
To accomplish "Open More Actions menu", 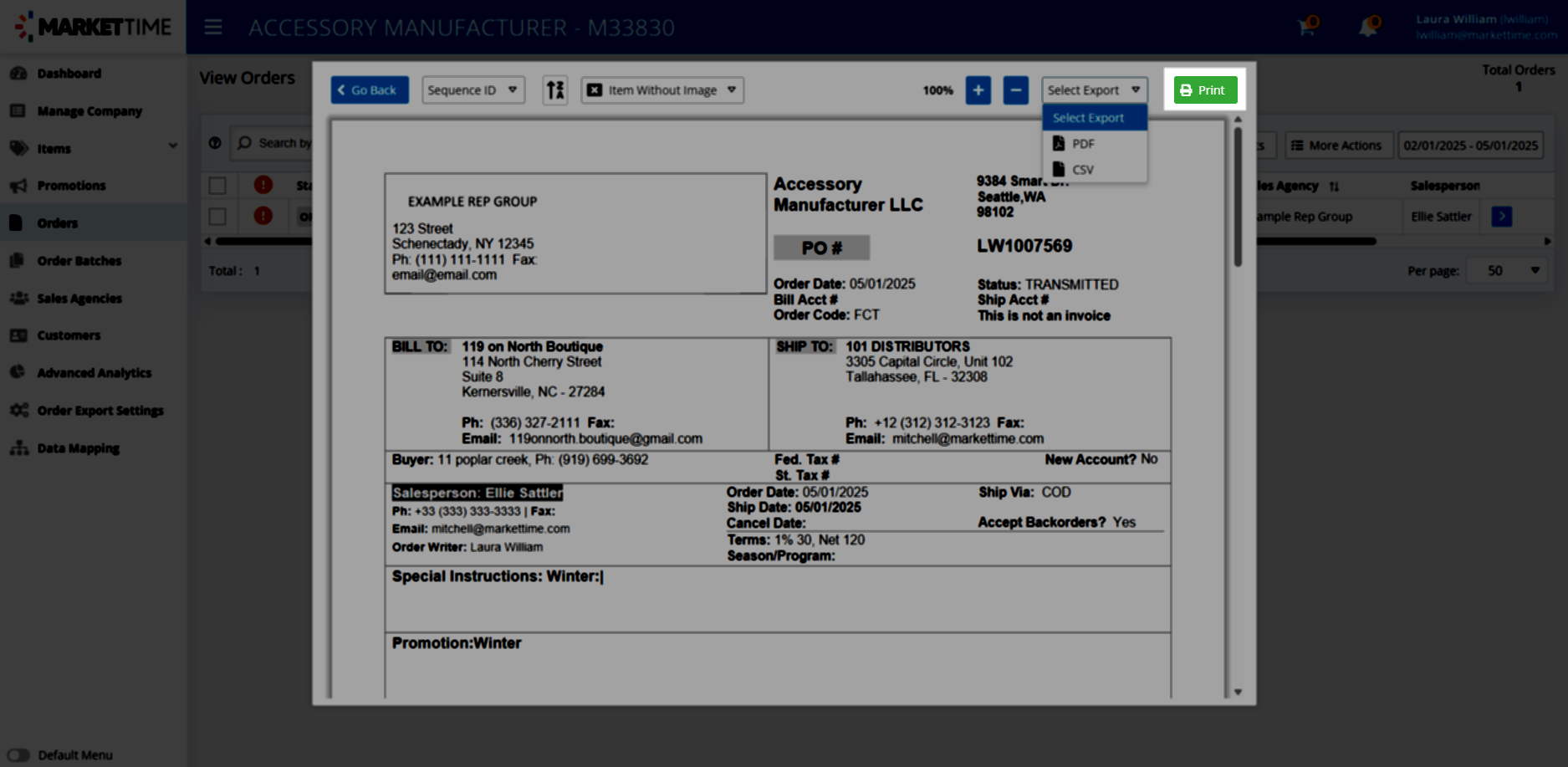I will click(1337, 145).
